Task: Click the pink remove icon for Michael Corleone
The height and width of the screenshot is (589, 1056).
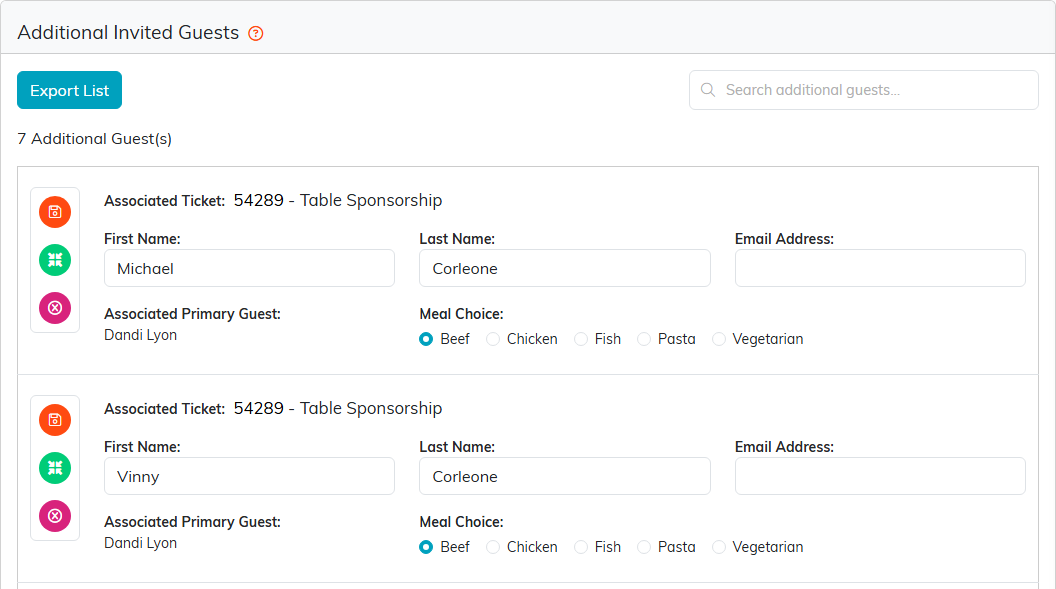Action: point(55,308)
